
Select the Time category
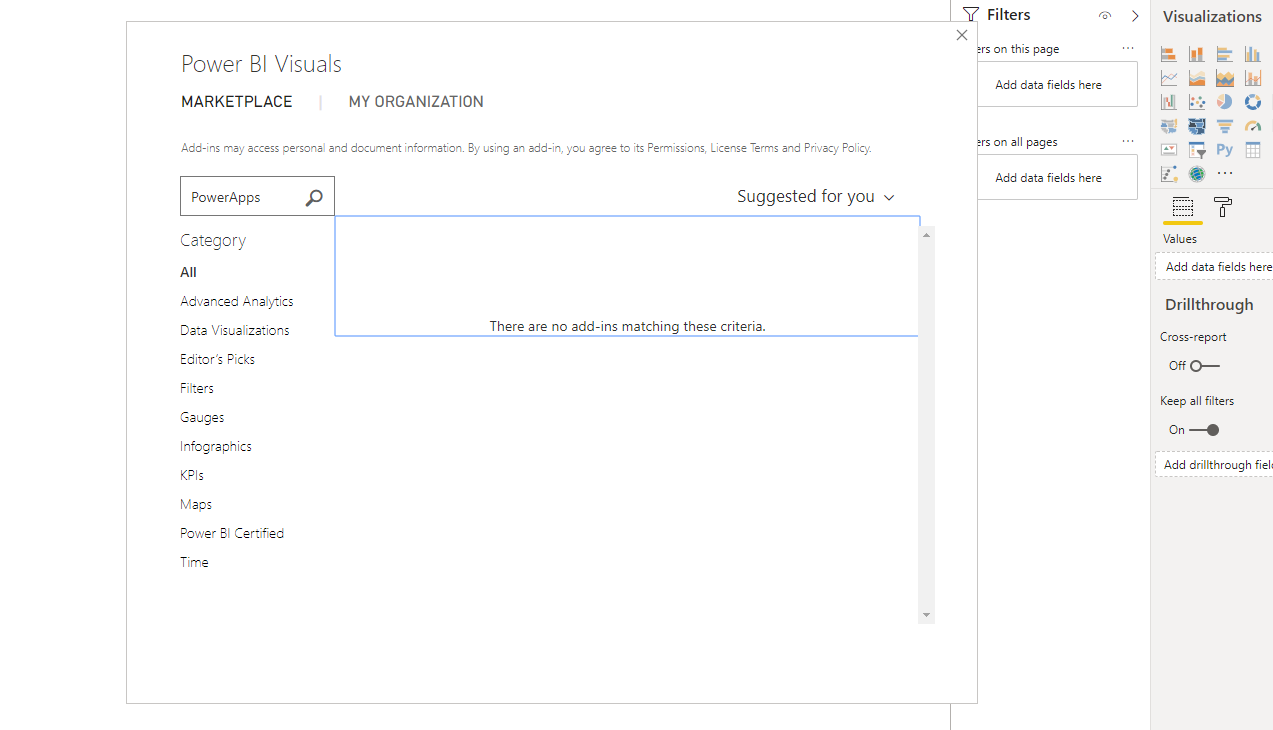(x=194, y=562)
